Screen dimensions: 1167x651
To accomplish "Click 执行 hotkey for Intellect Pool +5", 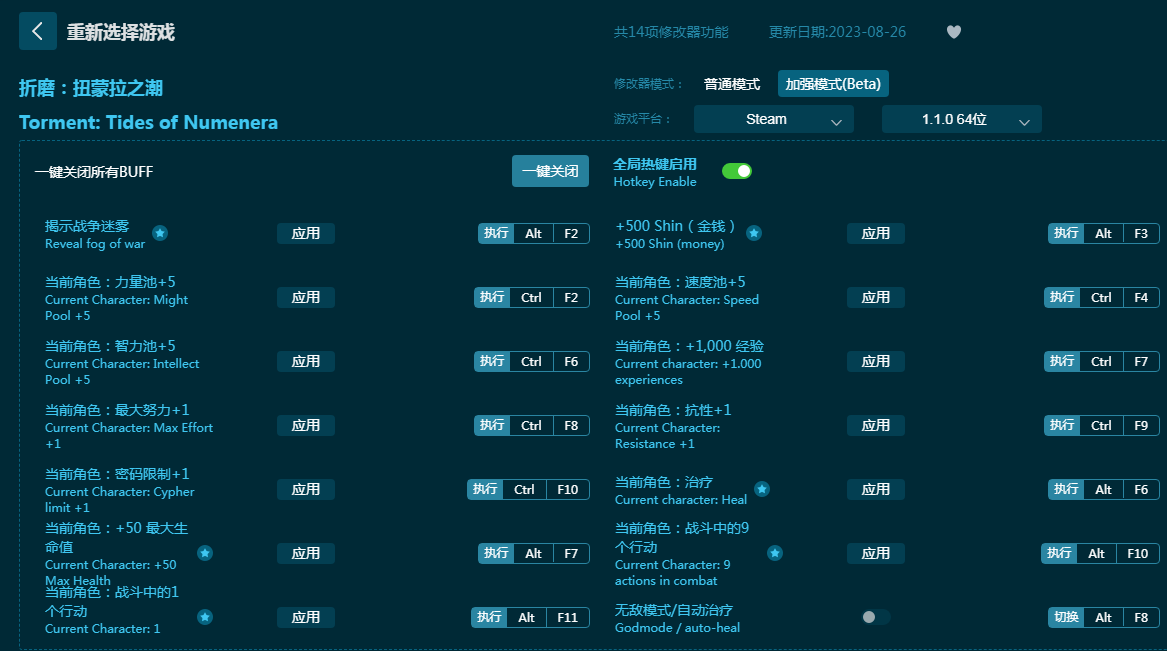I will tap(493, 362).
